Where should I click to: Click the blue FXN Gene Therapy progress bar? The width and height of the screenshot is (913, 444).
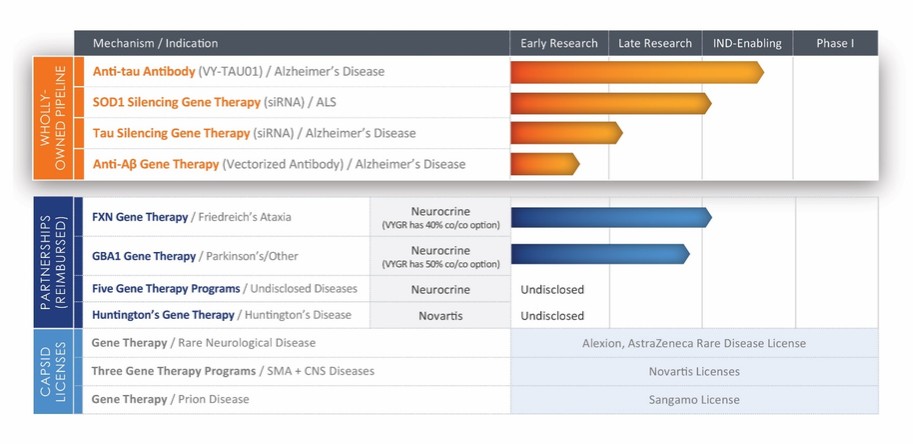[x=610, y=217]
